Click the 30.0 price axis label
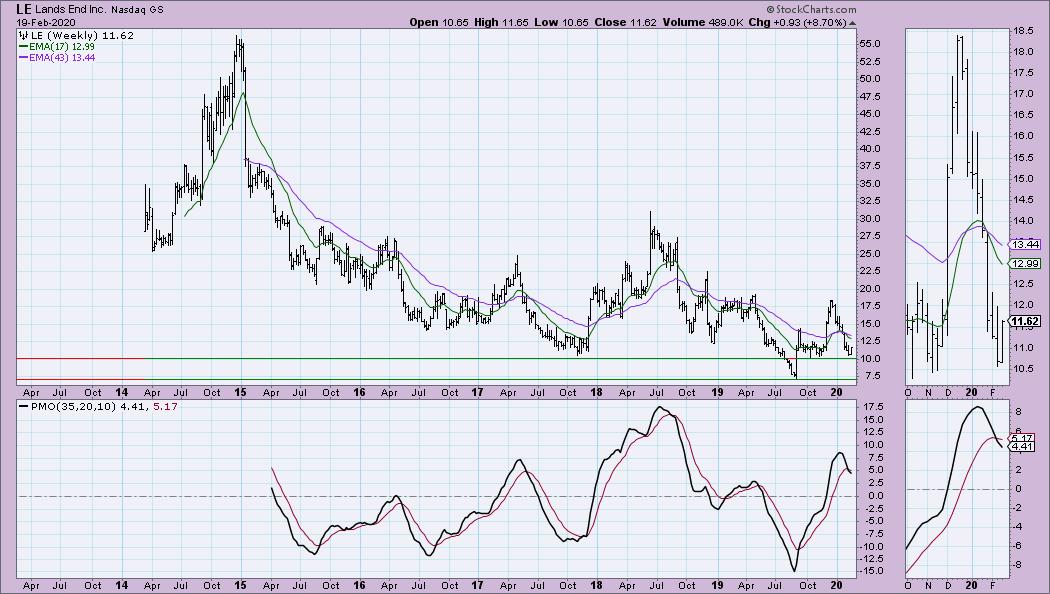This screenshot has width=1050, height=594. click(869, 219)
